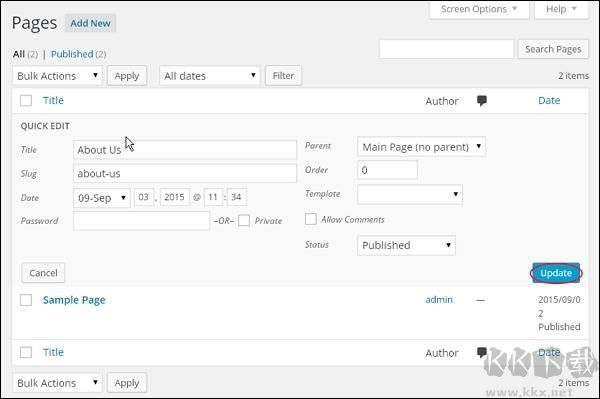Sort by Title in the table header
Image resolution: width=600 pixels, height=399 pixels.
53,101
